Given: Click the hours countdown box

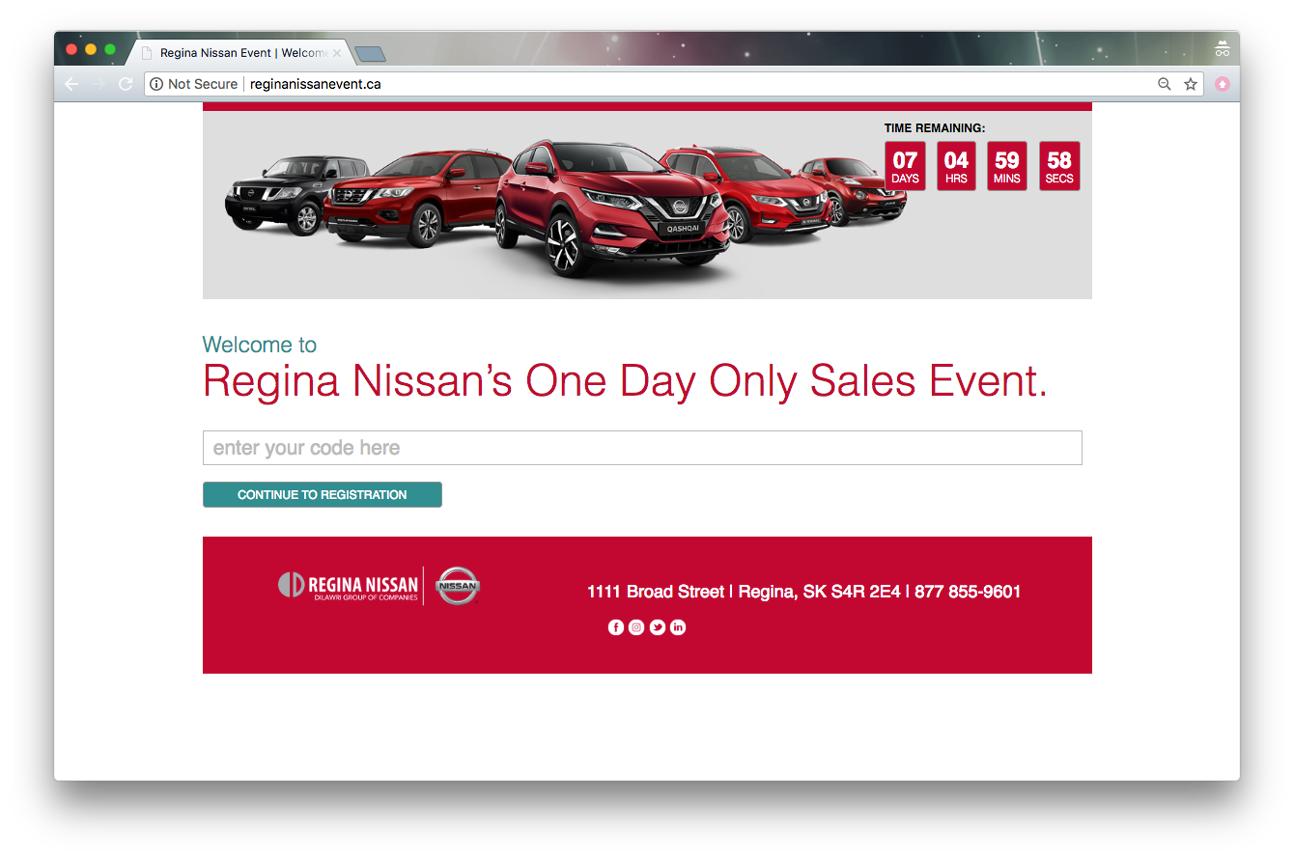Looking at the screenshot, I should pos(956,166).
